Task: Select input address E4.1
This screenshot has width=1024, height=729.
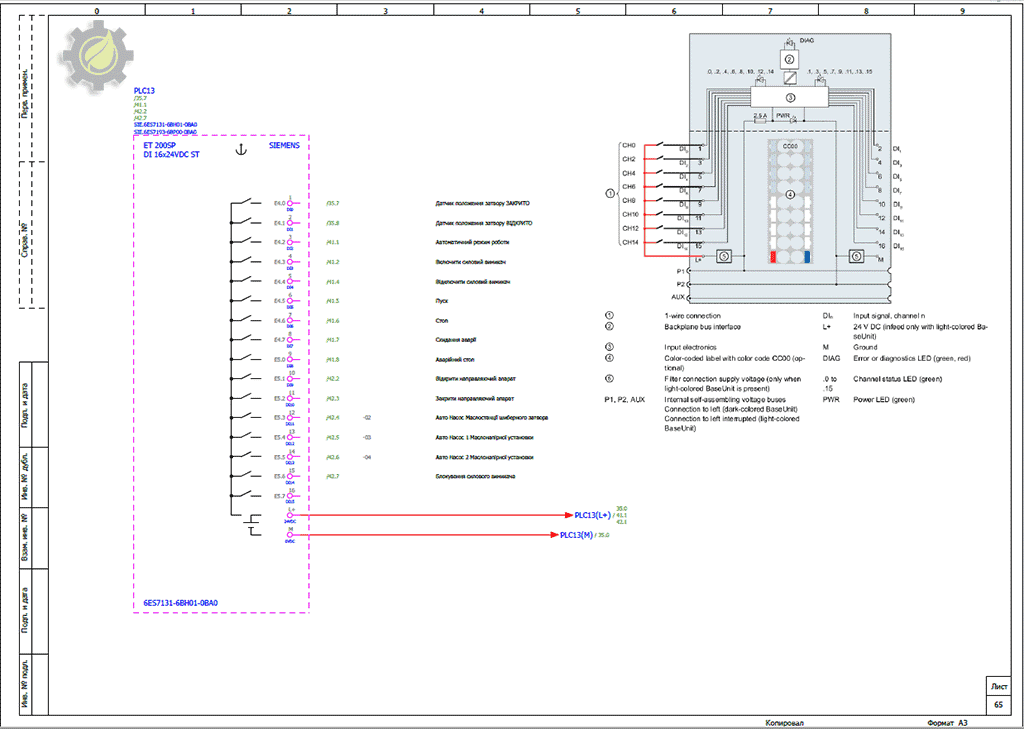Action: click(x=279, y=223)
